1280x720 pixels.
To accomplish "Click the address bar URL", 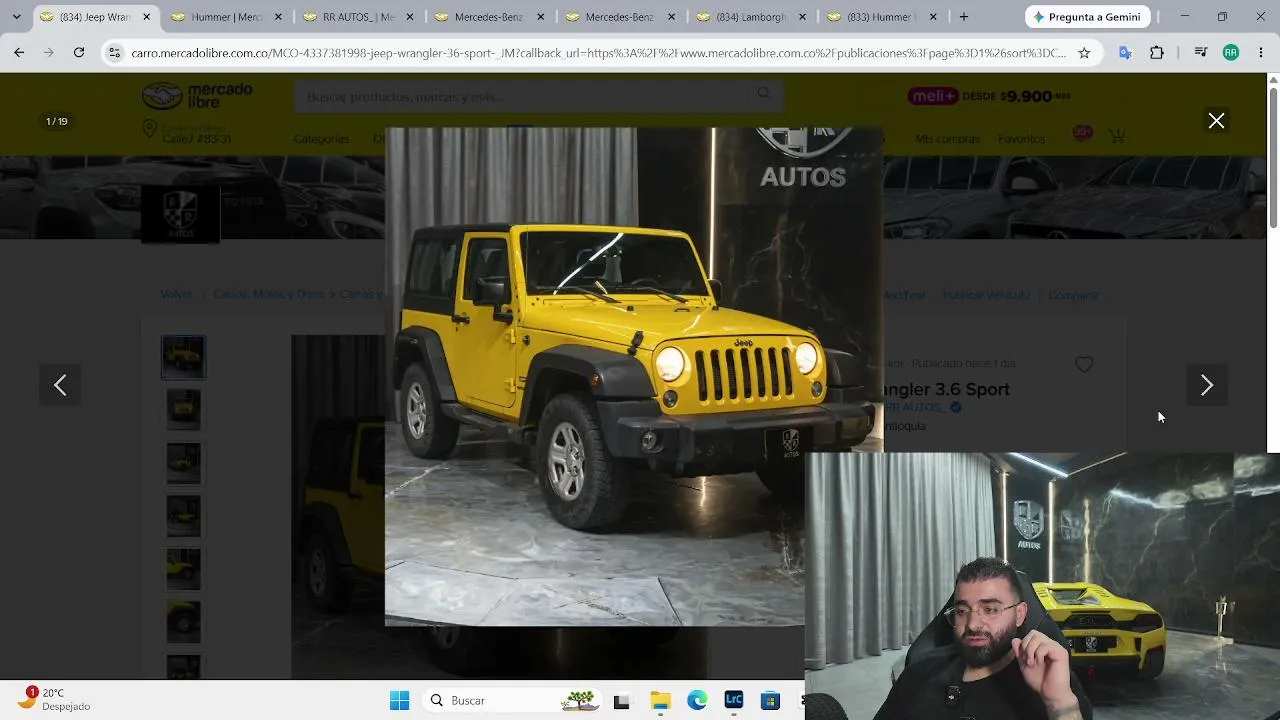I will coord(598,53).
